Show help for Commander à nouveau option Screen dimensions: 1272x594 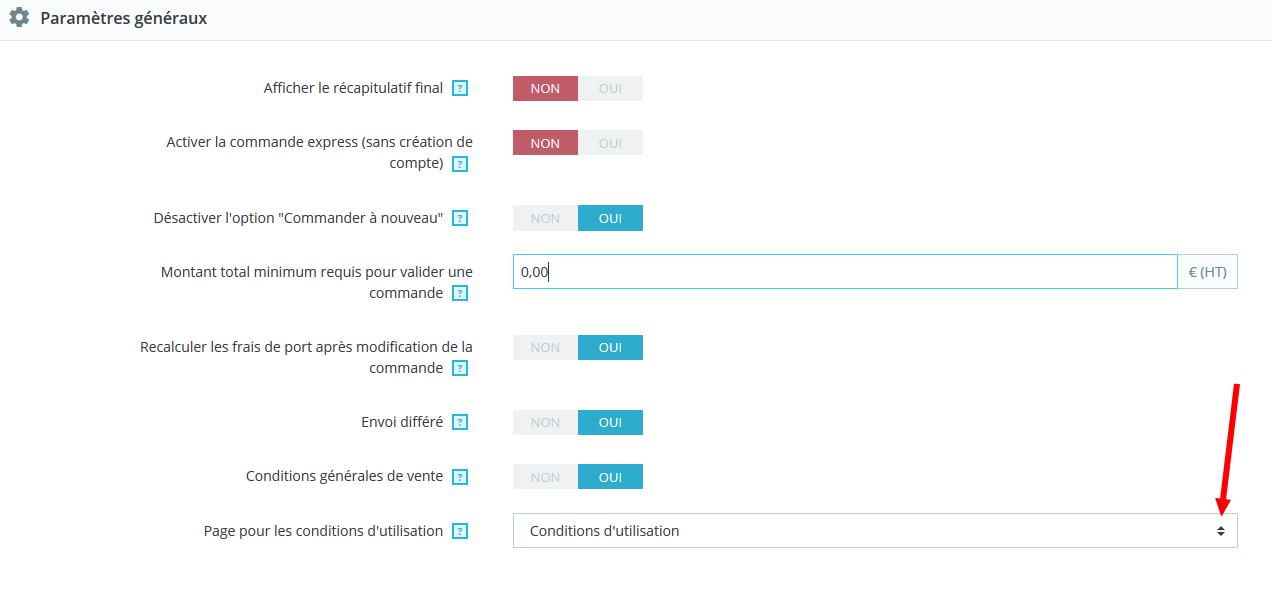pos(460,218)
